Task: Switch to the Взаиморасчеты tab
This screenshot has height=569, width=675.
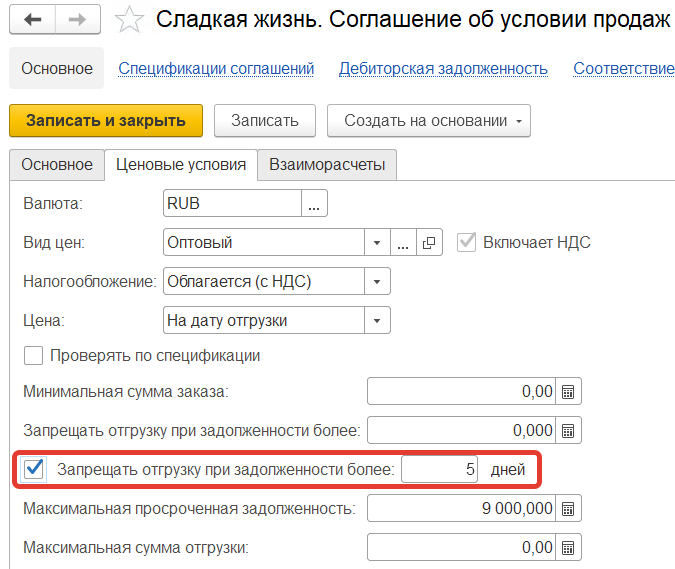Action: pos(327,165)
